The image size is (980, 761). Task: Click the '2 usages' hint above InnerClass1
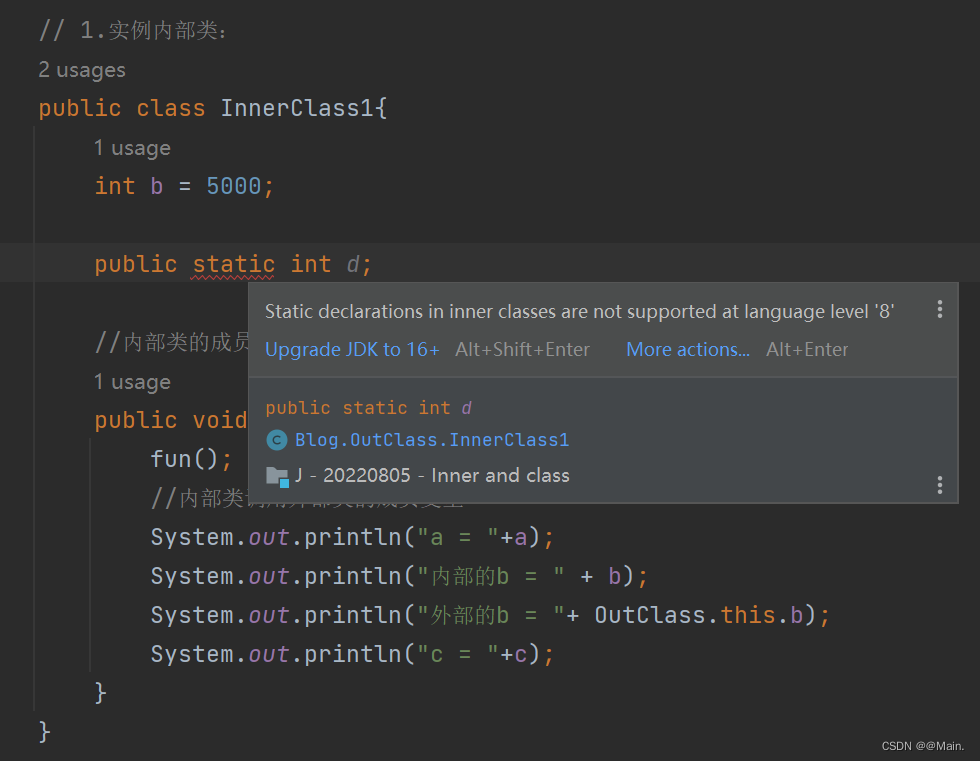coord(82,70)
